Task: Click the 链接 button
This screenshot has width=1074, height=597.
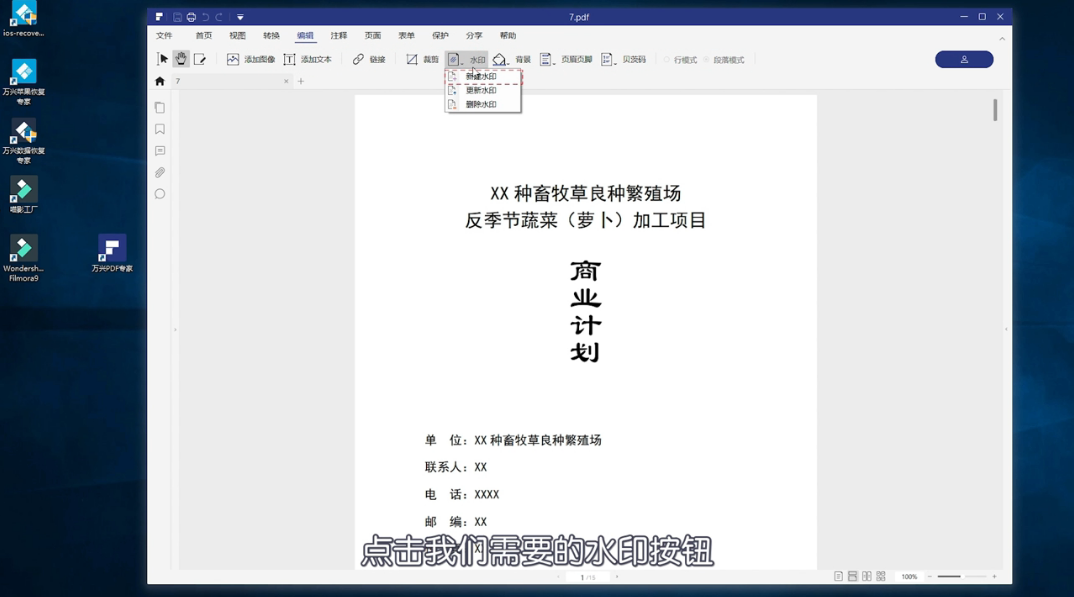Action: tap(370, 59)
